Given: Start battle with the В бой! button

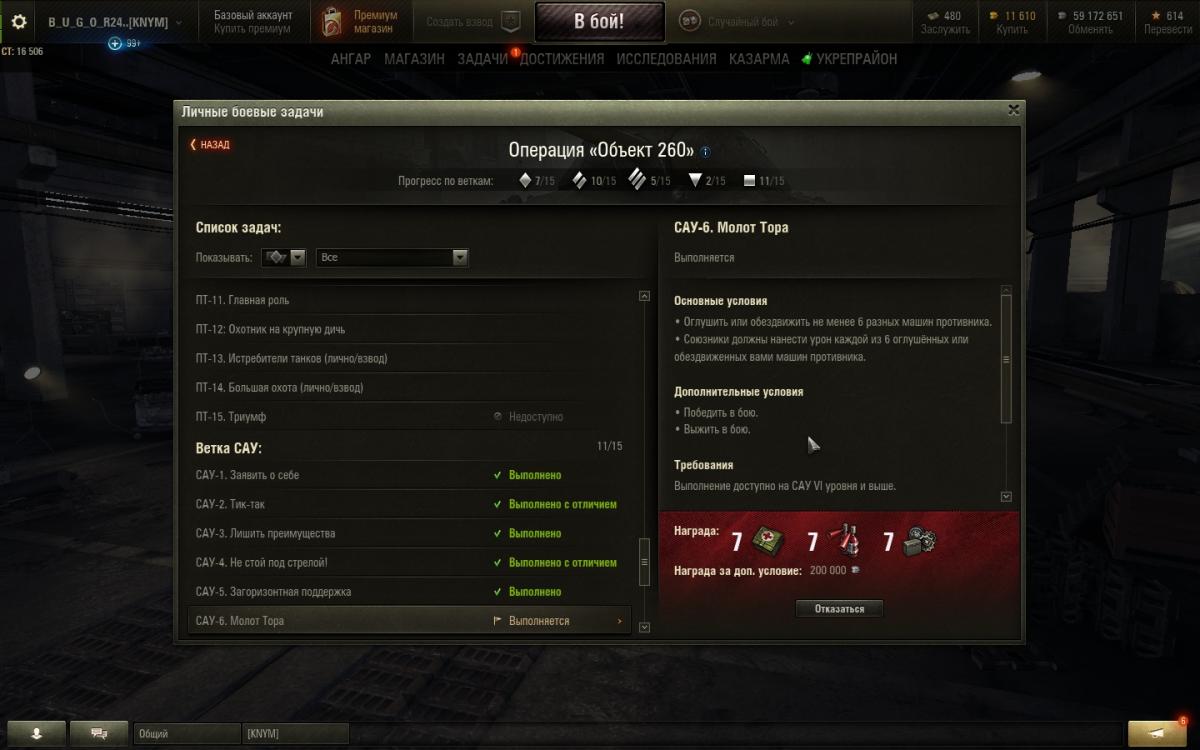Looking at the screenshot, I should click(600, 22).
